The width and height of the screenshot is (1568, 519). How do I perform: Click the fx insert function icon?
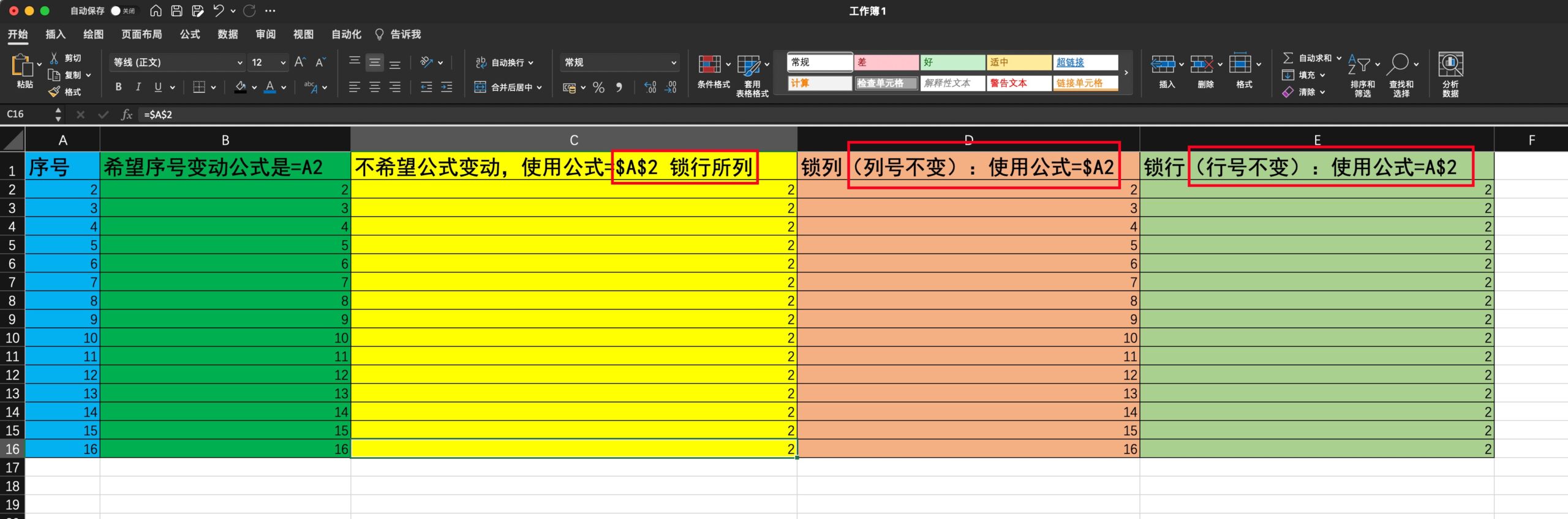(x=126, y=115)
